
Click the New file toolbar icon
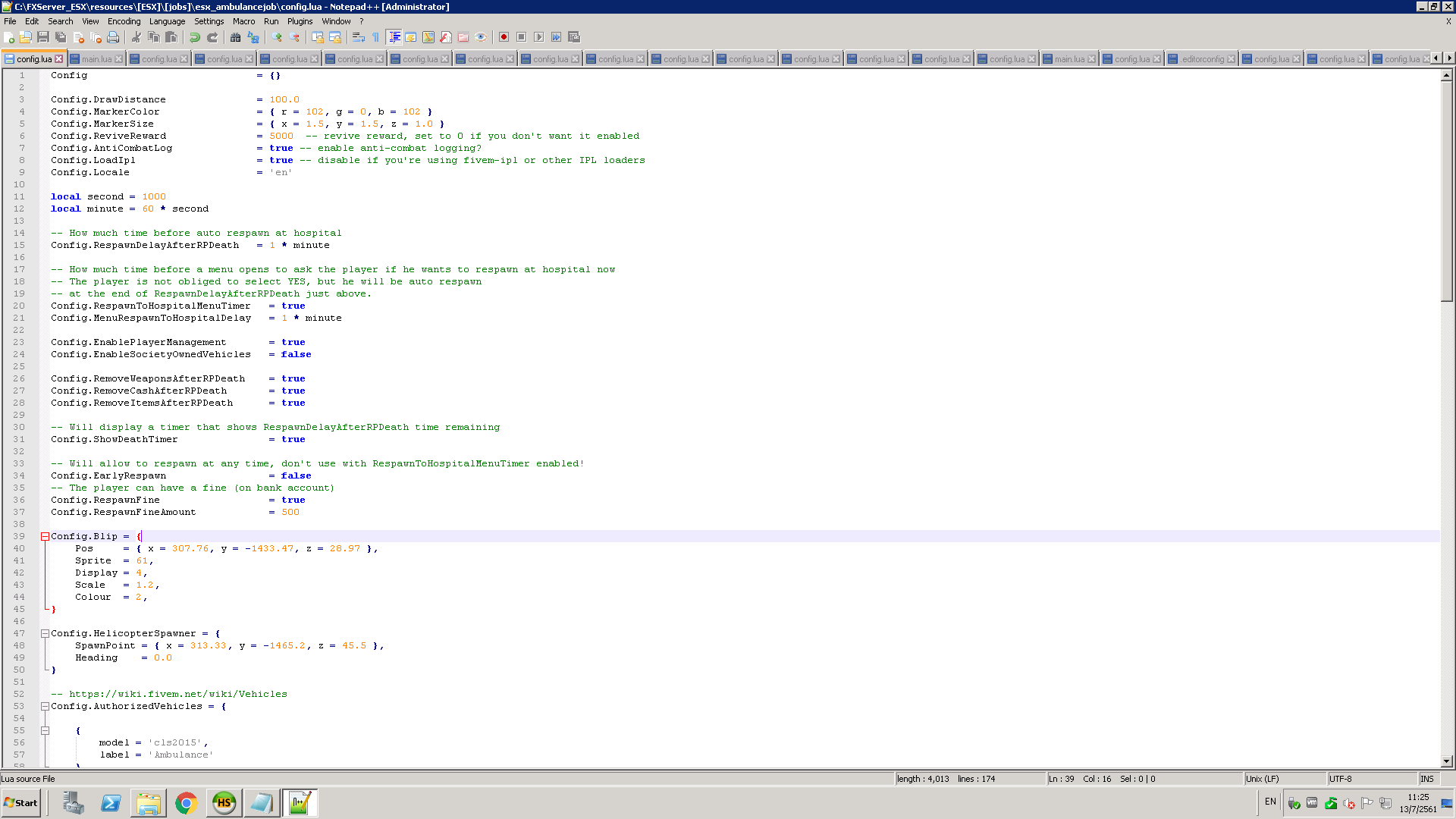pyautogui.click(x=9, y=37)
